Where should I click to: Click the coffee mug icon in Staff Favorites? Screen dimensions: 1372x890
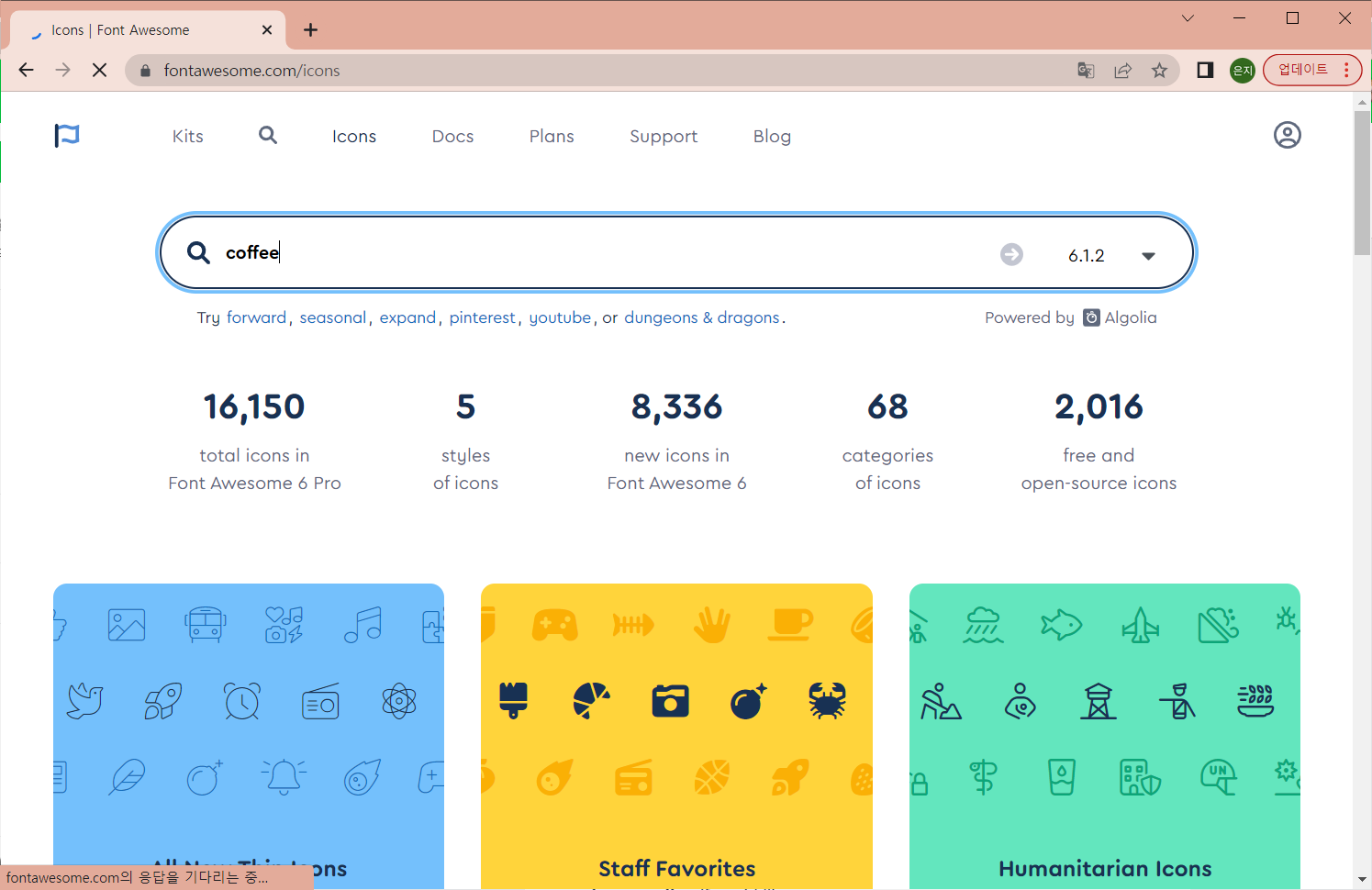(x=791, y=625)
